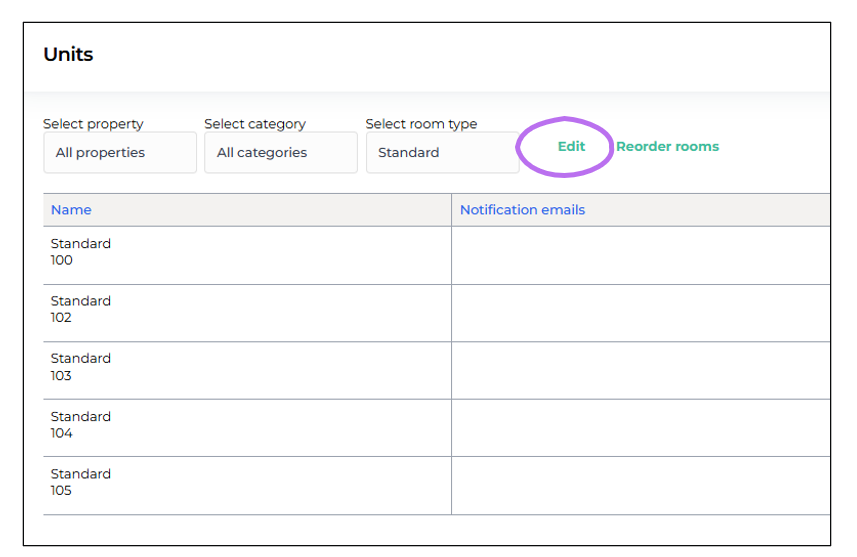Open the Standard room type dropdown

[x=441, y=153]
